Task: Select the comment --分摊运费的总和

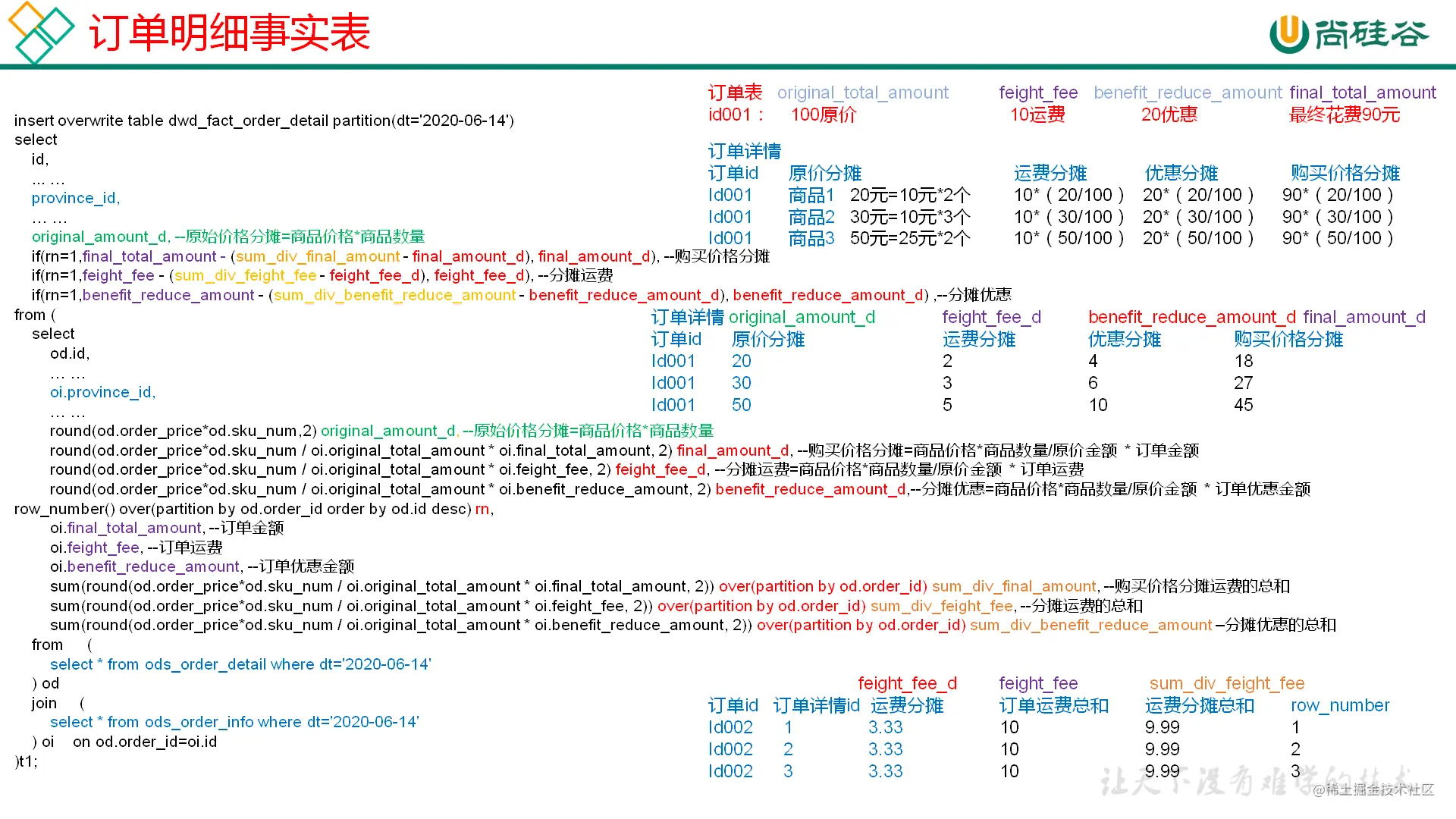Action: [1081, 606]
